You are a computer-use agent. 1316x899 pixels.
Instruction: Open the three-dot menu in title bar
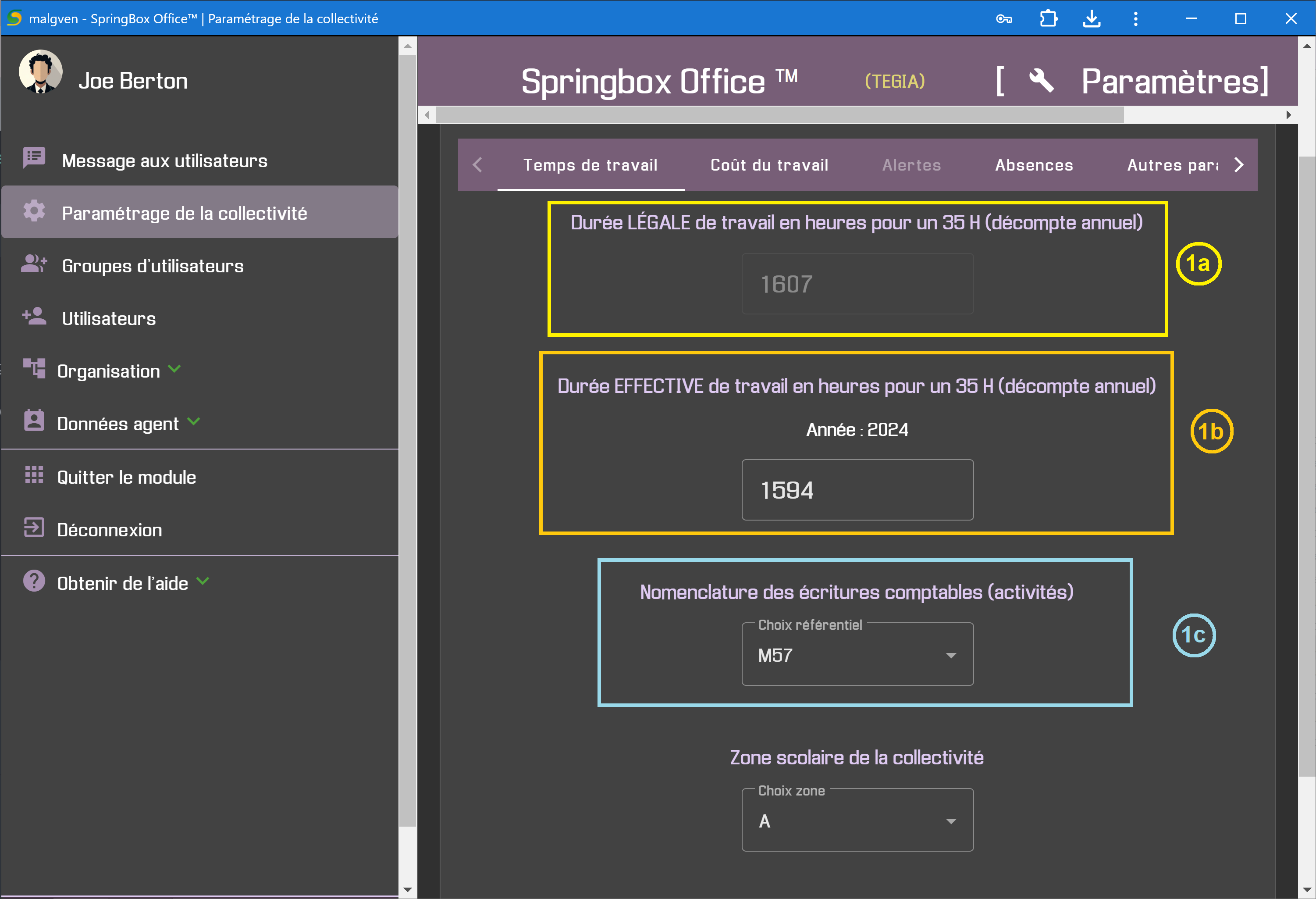1135,19
